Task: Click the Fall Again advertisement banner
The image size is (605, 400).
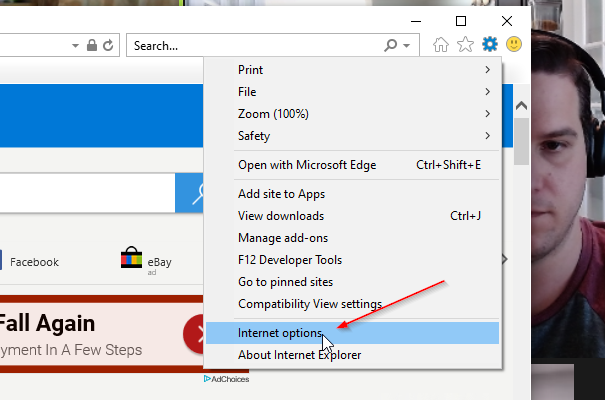Action: [x=102, y=334]
